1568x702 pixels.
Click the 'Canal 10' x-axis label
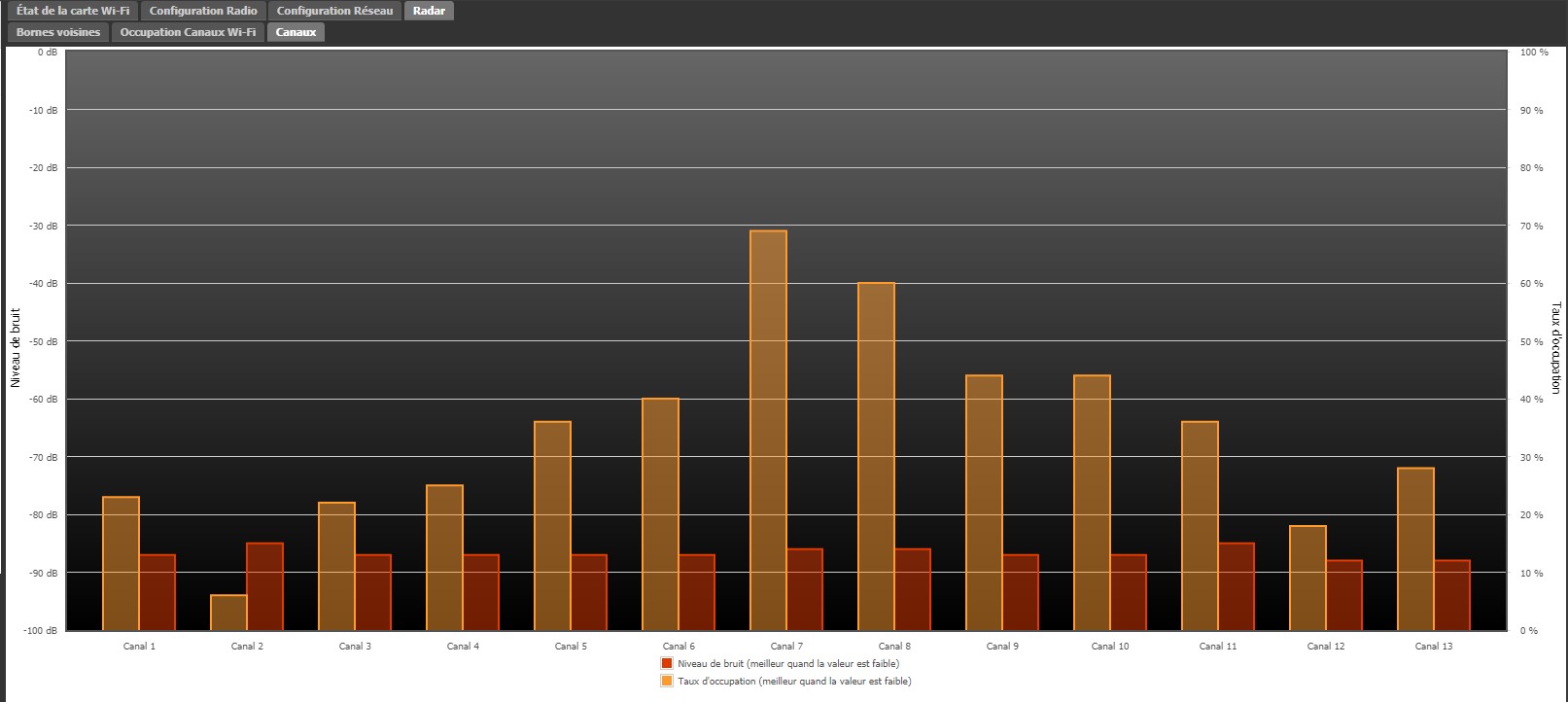pos(1110,646)
